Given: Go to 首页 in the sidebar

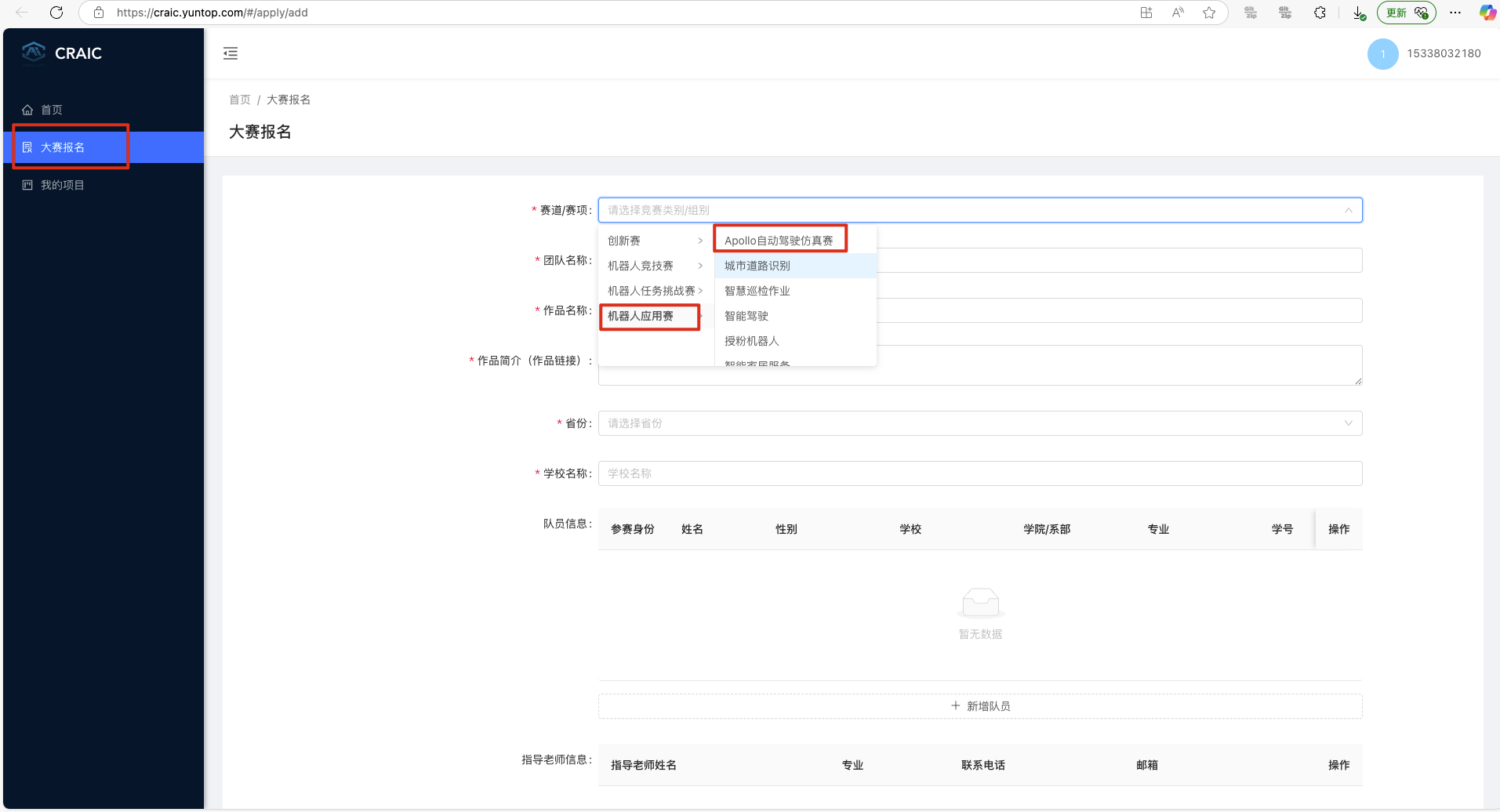Looking at the screenshot, I should coord(52,110).
